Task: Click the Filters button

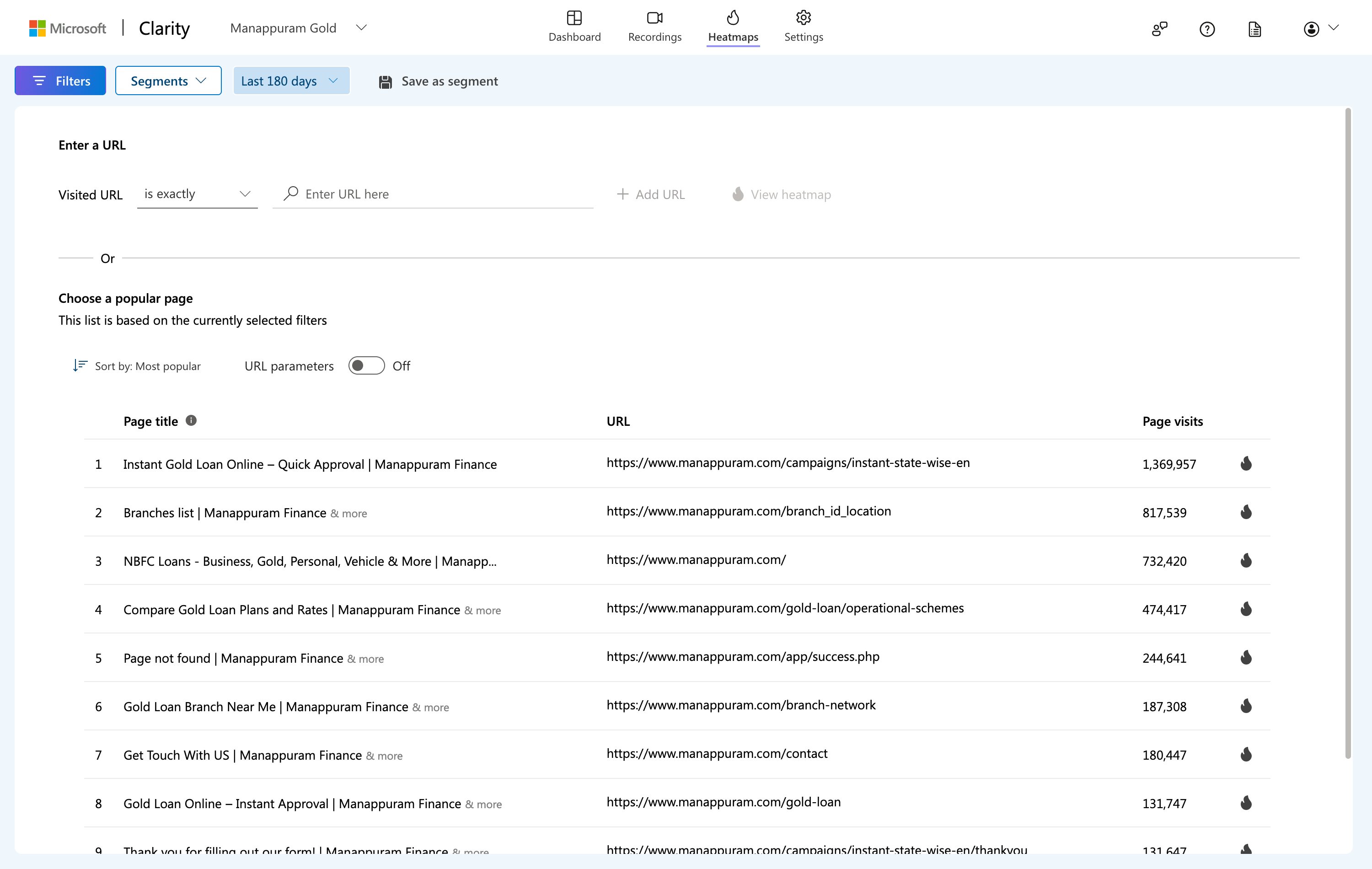Action: 60,80
